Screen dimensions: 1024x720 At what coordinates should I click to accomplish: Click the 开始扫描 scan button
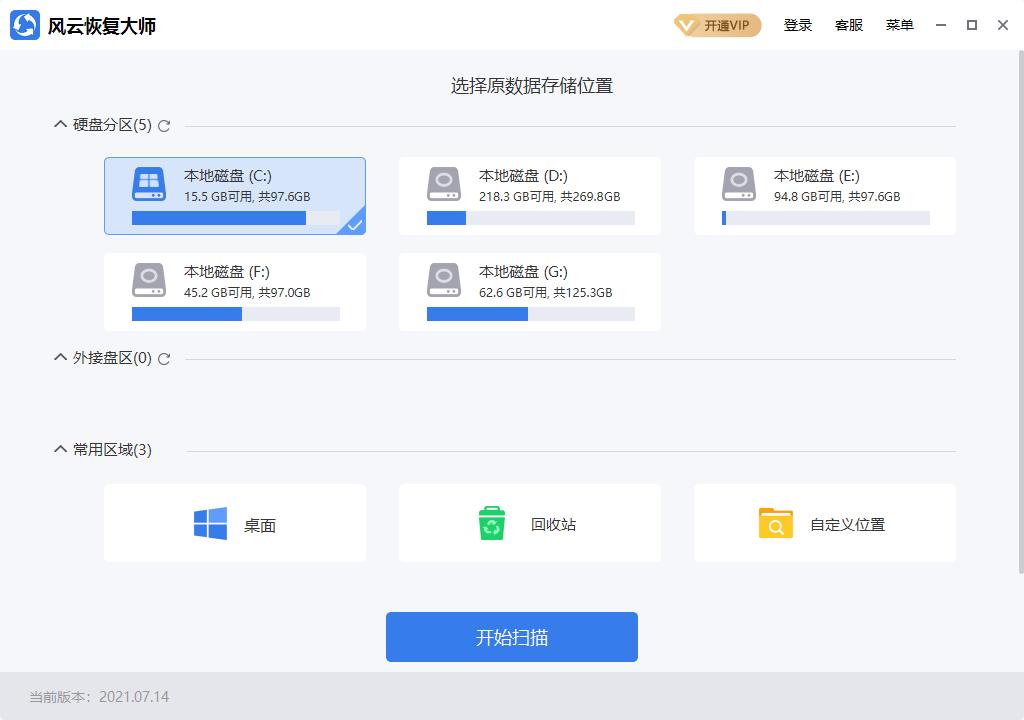click(511, 636)
